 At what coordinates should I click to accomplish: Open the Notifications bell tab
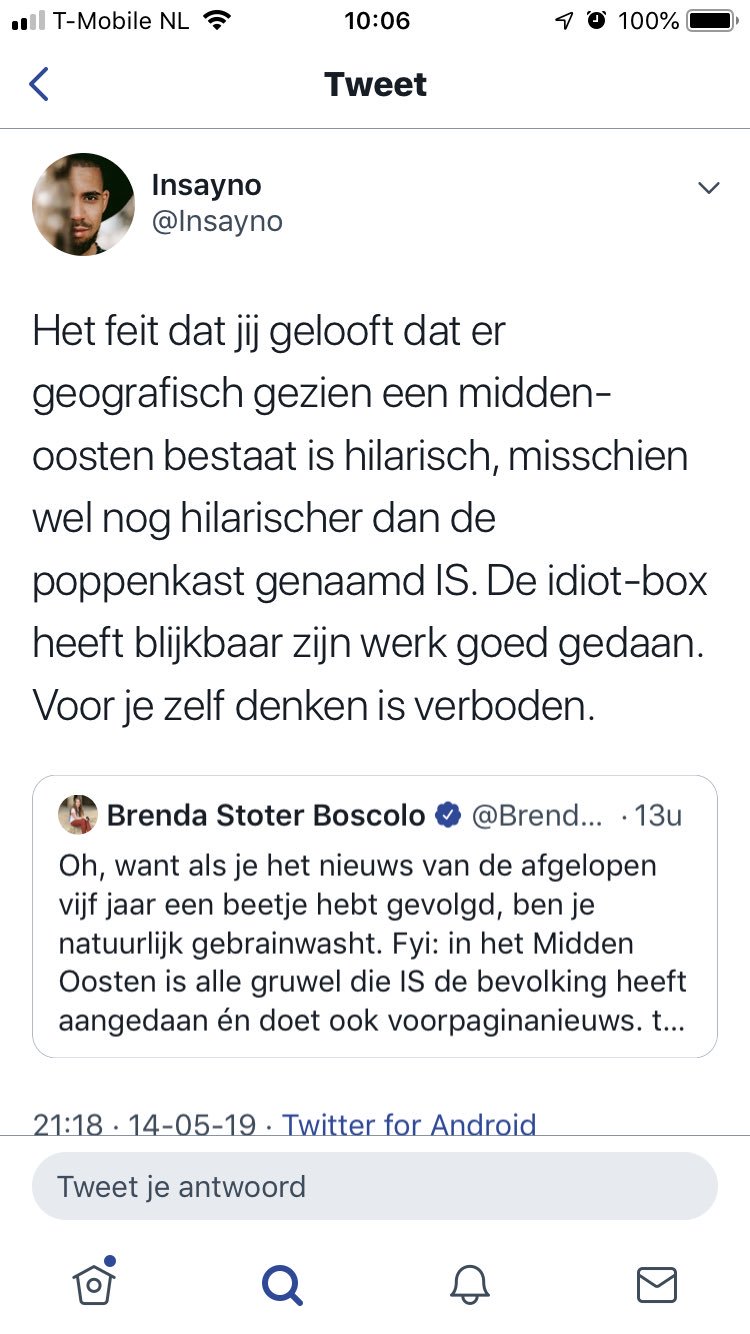pos(469,1283)
